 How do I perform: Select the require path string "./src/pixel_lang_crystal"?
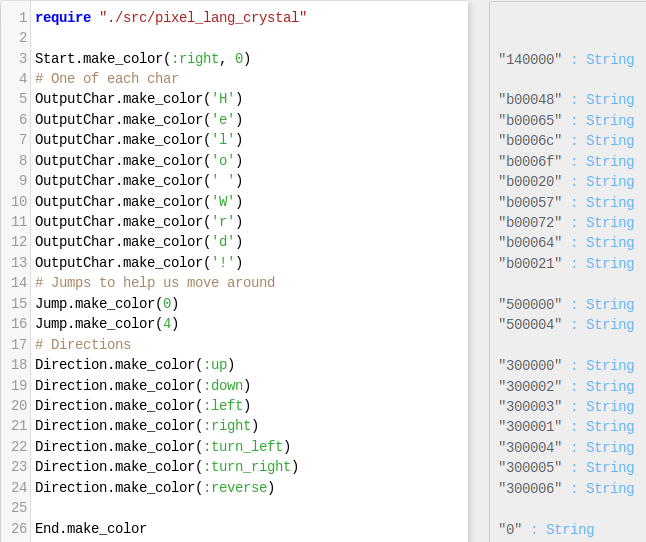click(203, 18)
